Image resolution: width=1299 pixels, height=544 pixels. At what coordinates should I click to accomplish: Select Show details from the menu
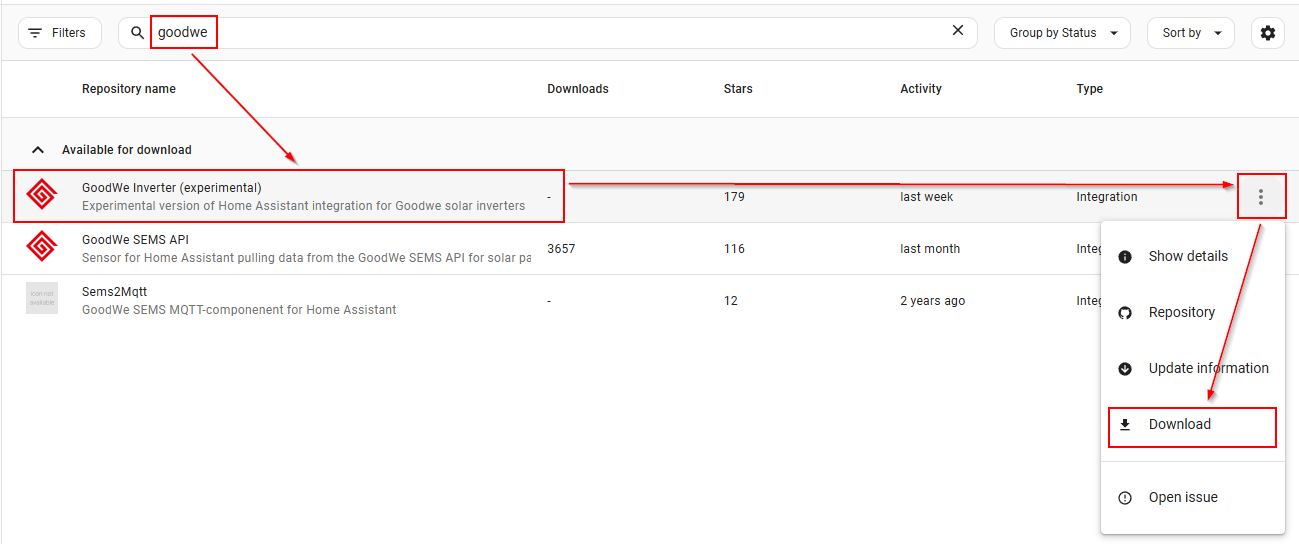pos(1187,256)
